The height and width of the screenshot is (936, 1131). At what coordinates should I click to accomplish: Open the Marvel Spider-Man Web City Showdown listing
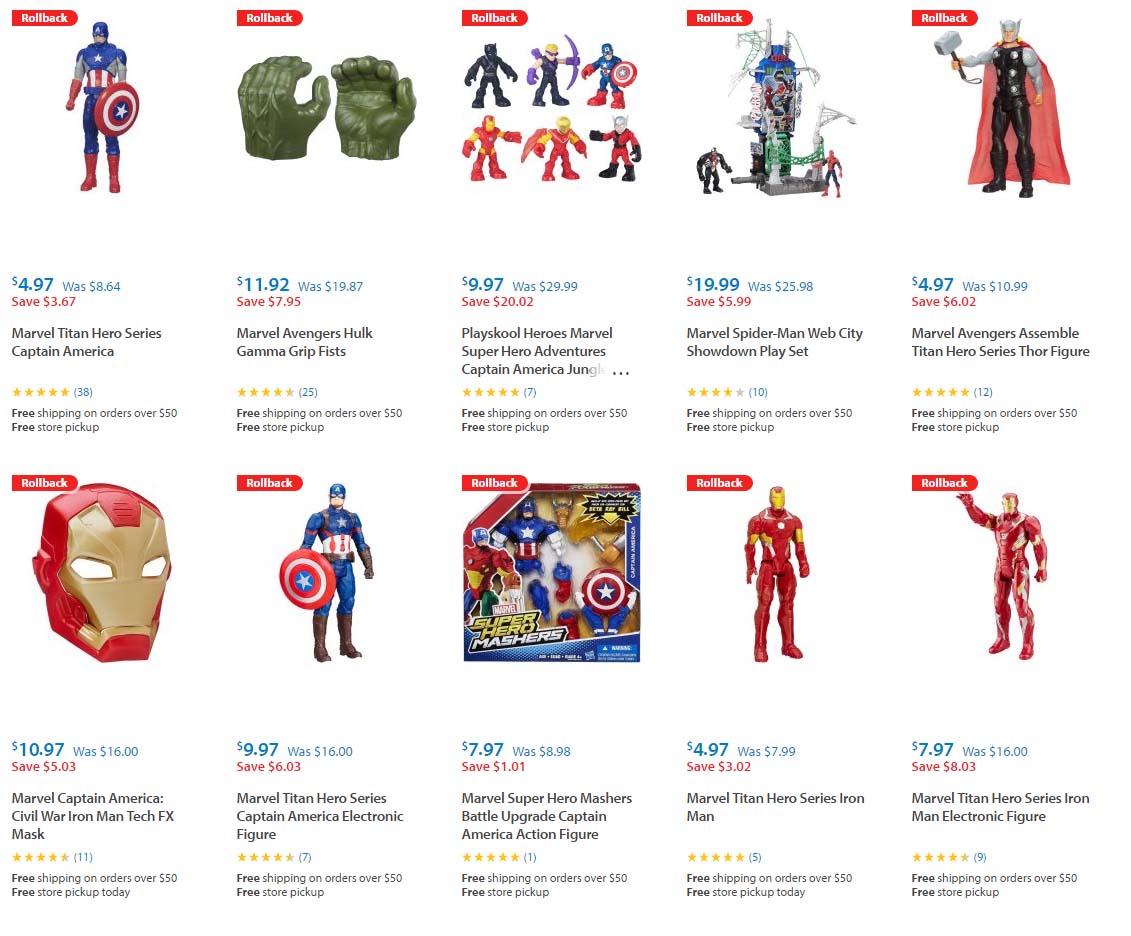tap(774, 342)
